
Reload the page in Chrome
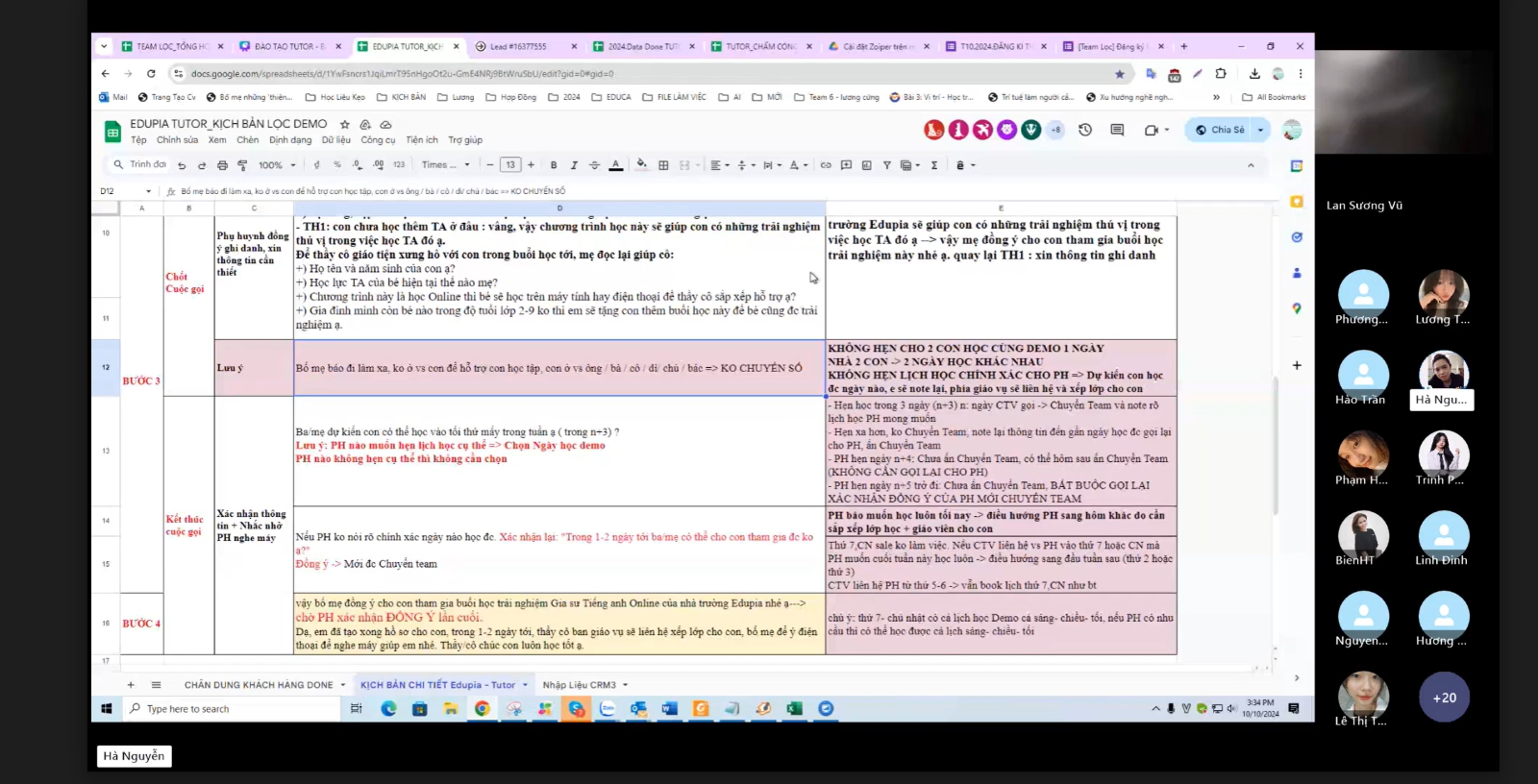151,74
